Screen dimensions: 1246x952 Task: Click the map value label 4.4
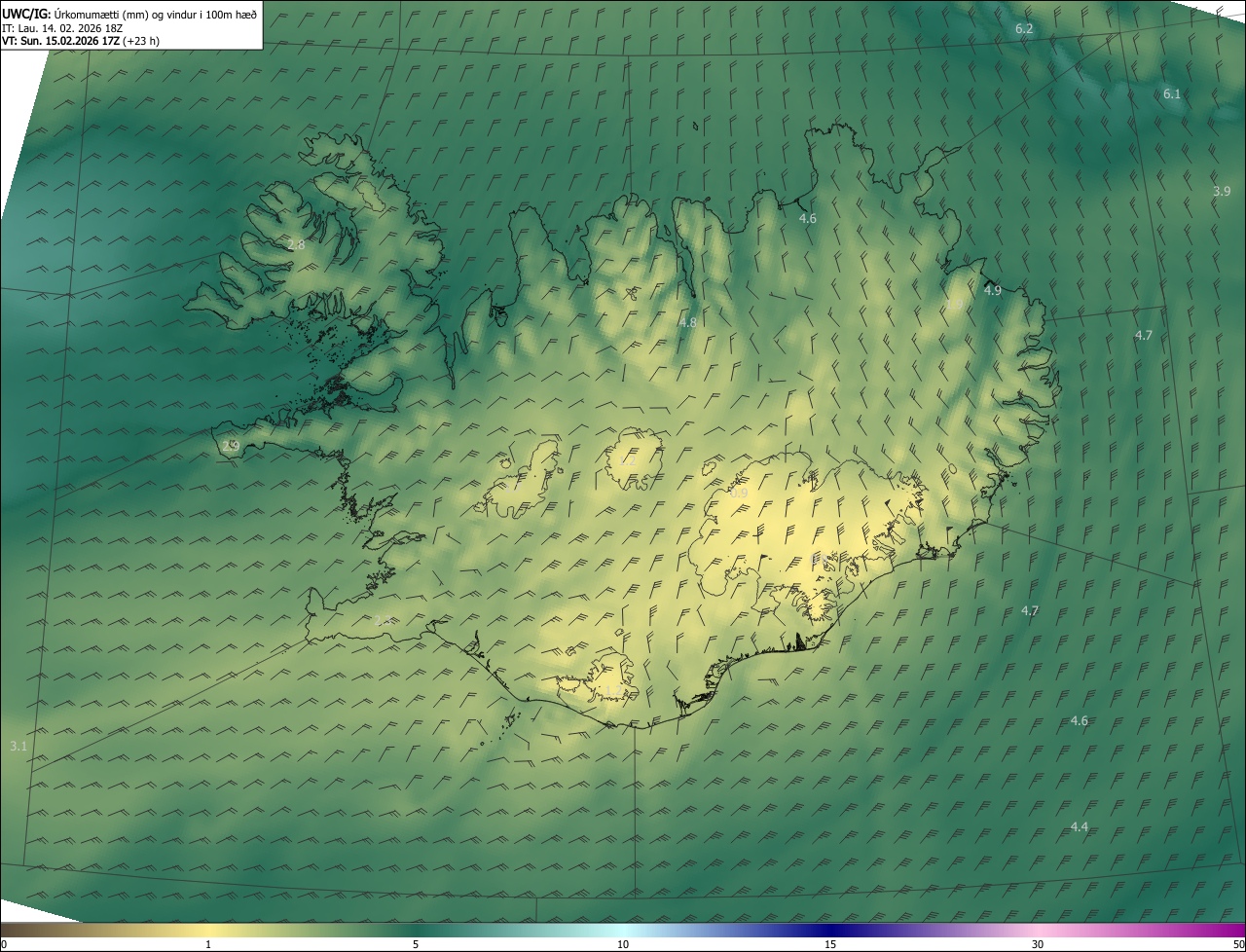(x=1080, y=826)
